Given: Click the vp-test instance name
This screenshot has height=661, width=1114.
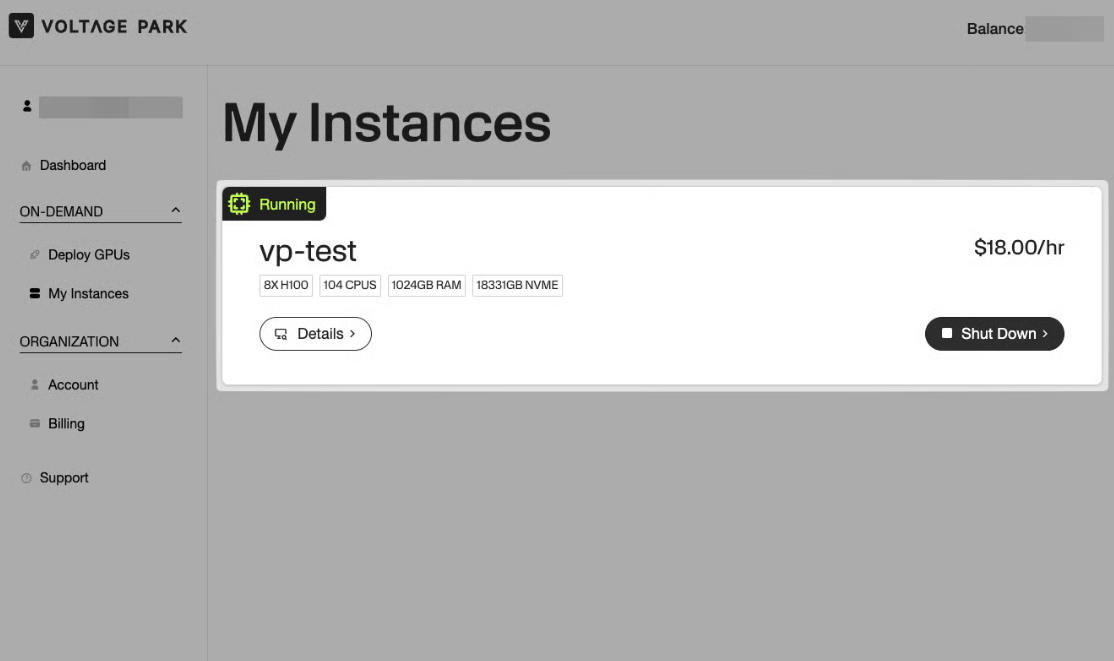Looking at the screenshot, I should click(x=308, y=250).
